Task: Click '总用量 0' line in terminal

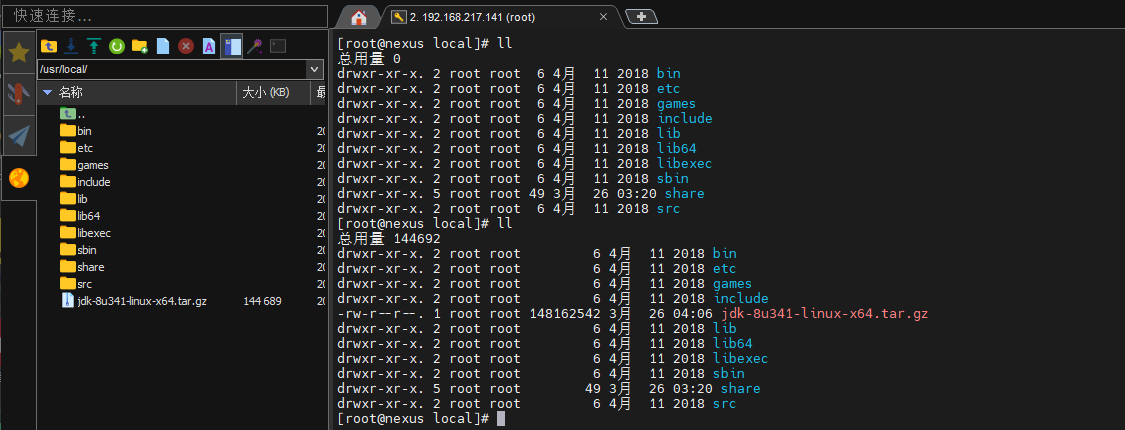Action: coord(369,58)
